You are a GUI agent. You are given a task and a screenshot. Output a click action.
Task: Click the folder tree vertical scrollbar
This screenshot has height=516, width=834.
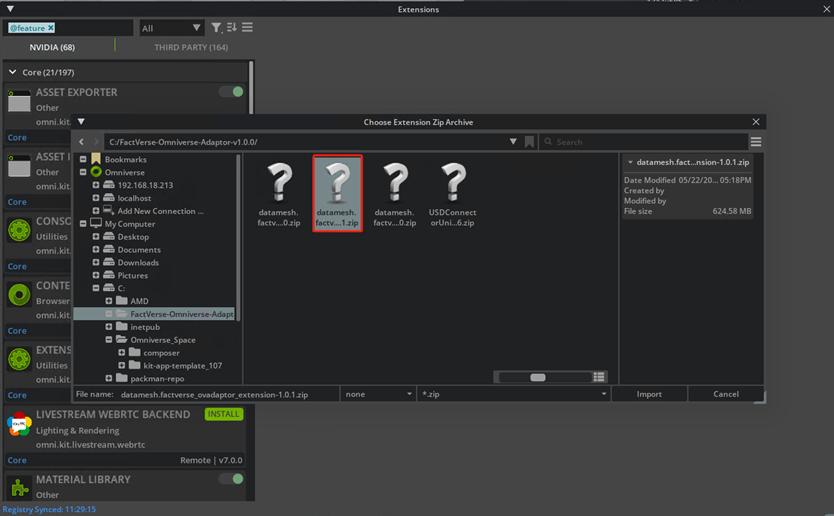238,237
